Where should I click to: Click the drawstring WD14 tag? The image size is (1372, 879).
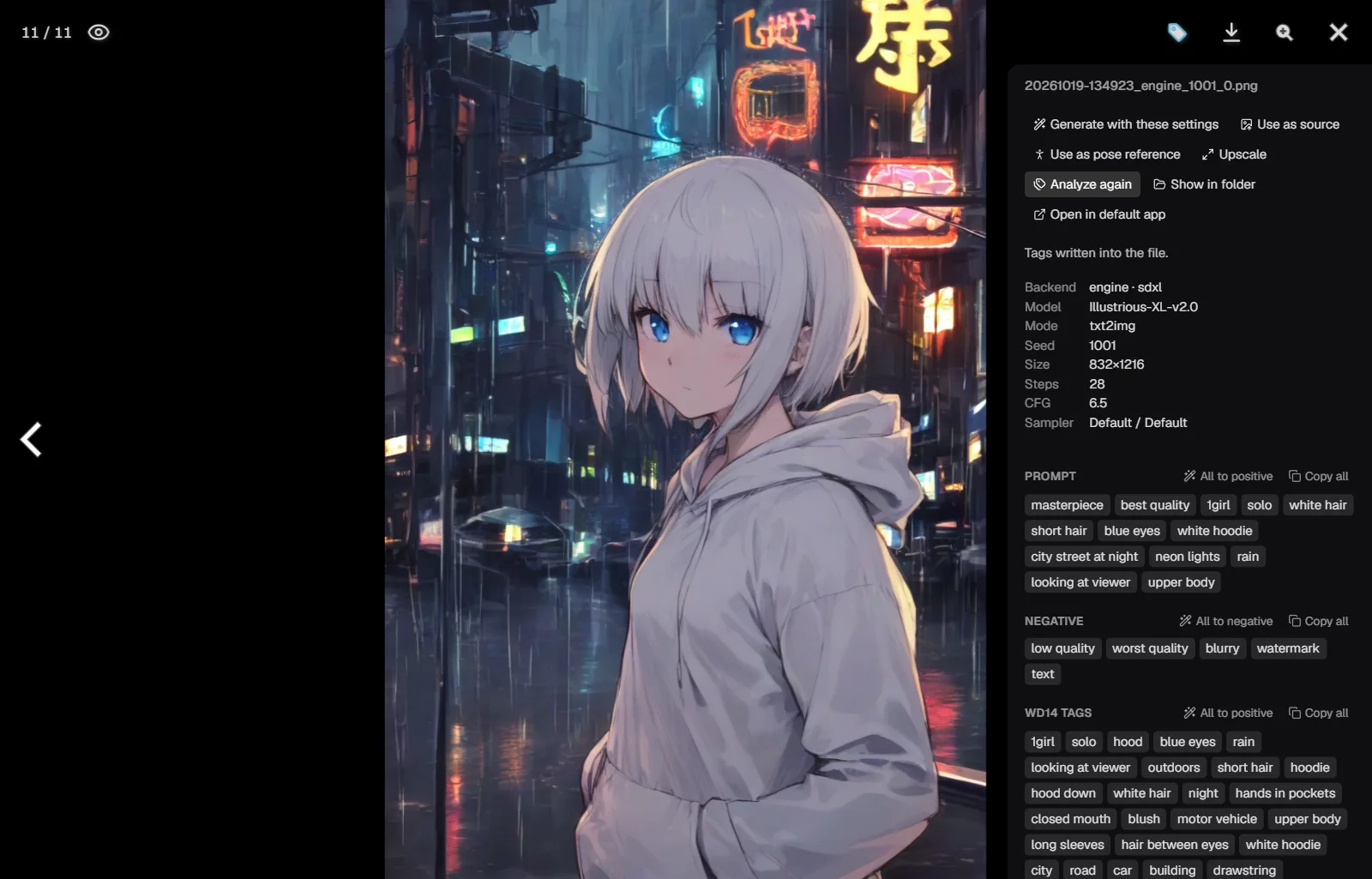[x=1244, y=870]
